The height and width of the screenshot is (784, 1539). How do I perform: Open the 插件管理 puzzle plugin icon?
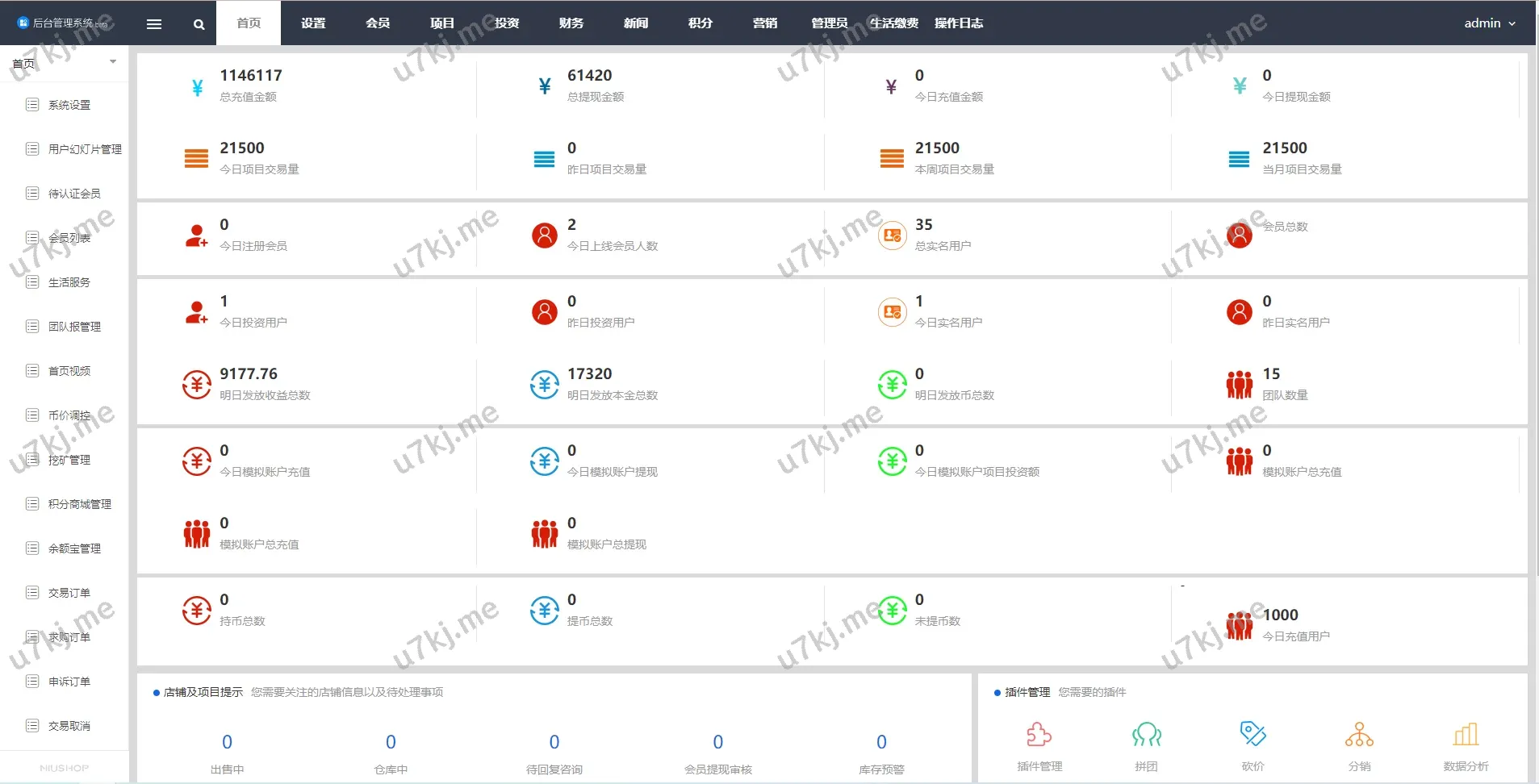[x=1039, y=735]
